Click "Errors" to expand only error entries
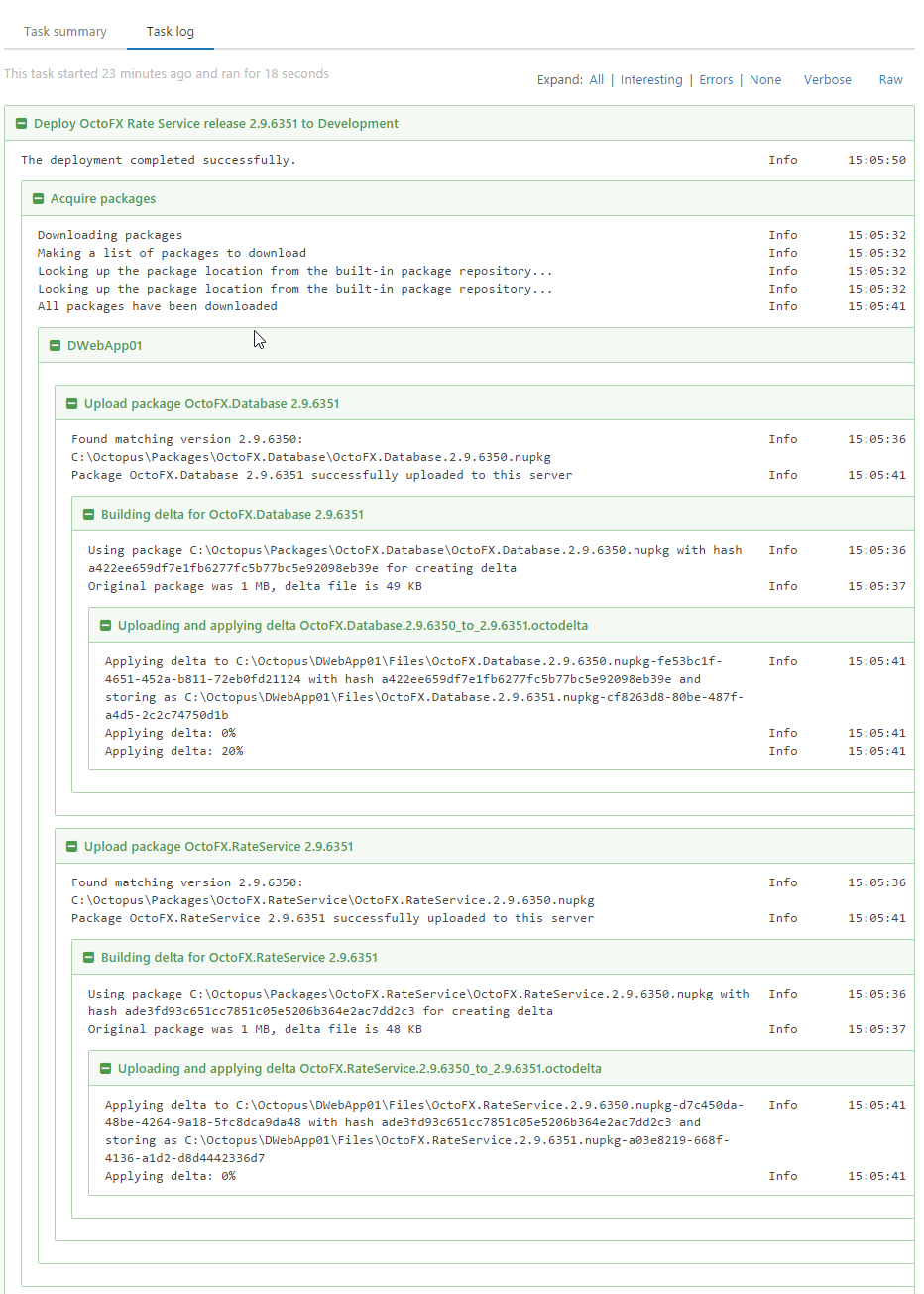The height and width of the screenshot is (1294, 924). point(716,79)
